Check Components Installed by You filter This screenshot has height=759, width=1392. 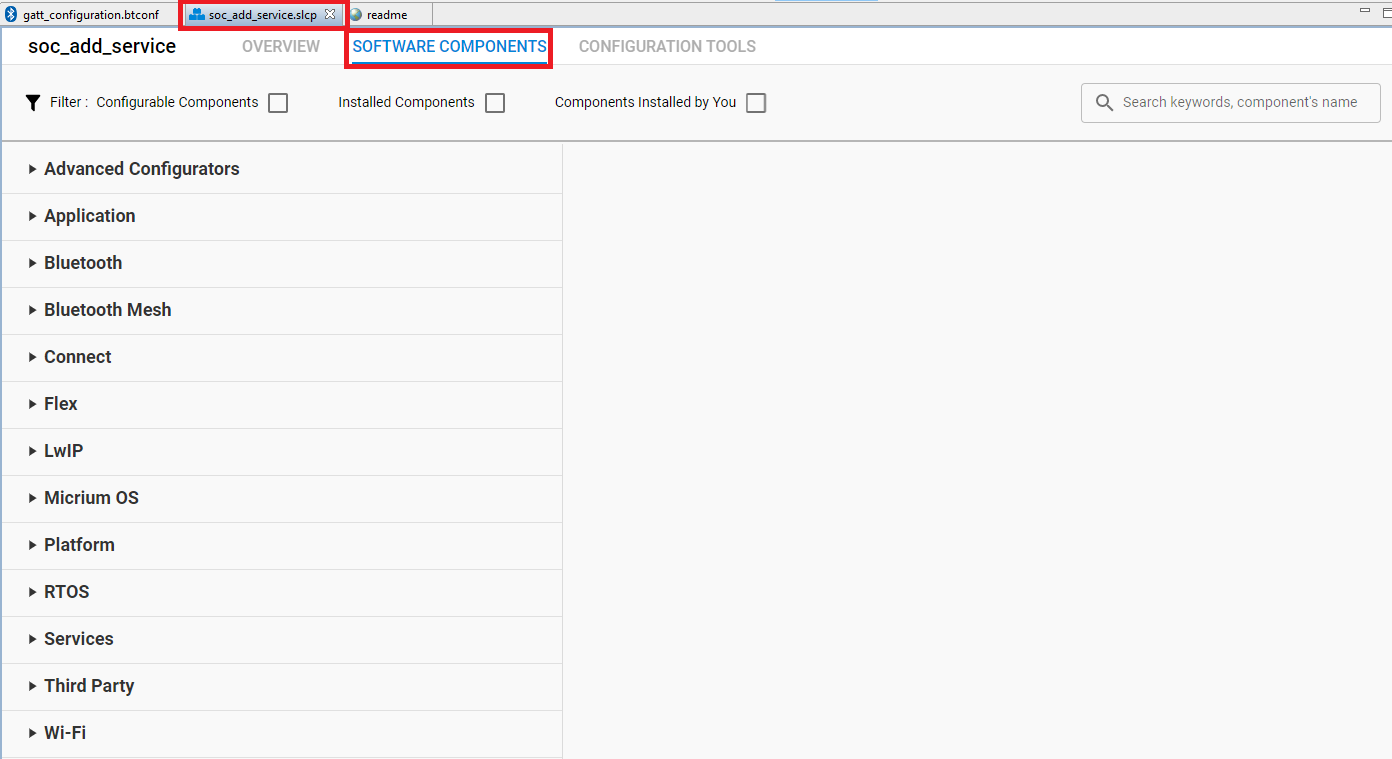pos(756,103)
